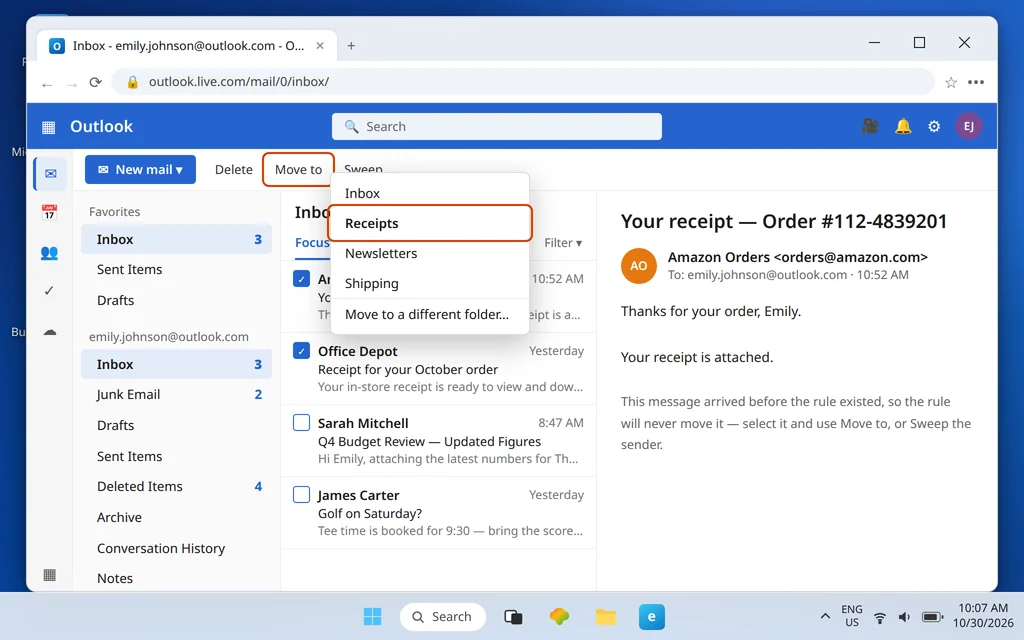Image resolution: width=1024 pixels, height=640 pixels.
Task: Move selected mail to Receipts
Action: coord(430,223)
